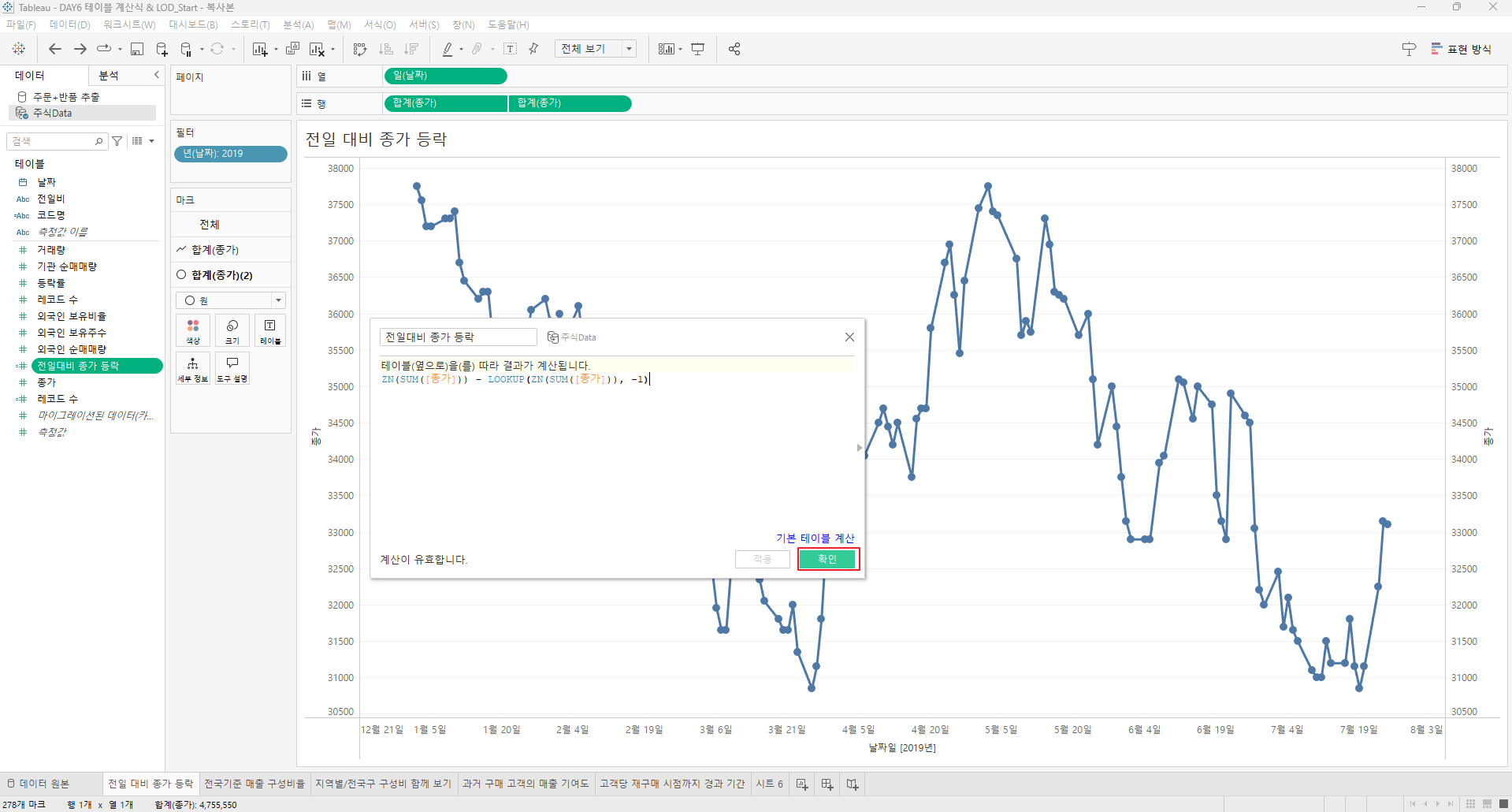Open the 분석(A) menu
The height and width of the screenshot is (812, 1512).
pyautogui.click(x=299, y=24)
